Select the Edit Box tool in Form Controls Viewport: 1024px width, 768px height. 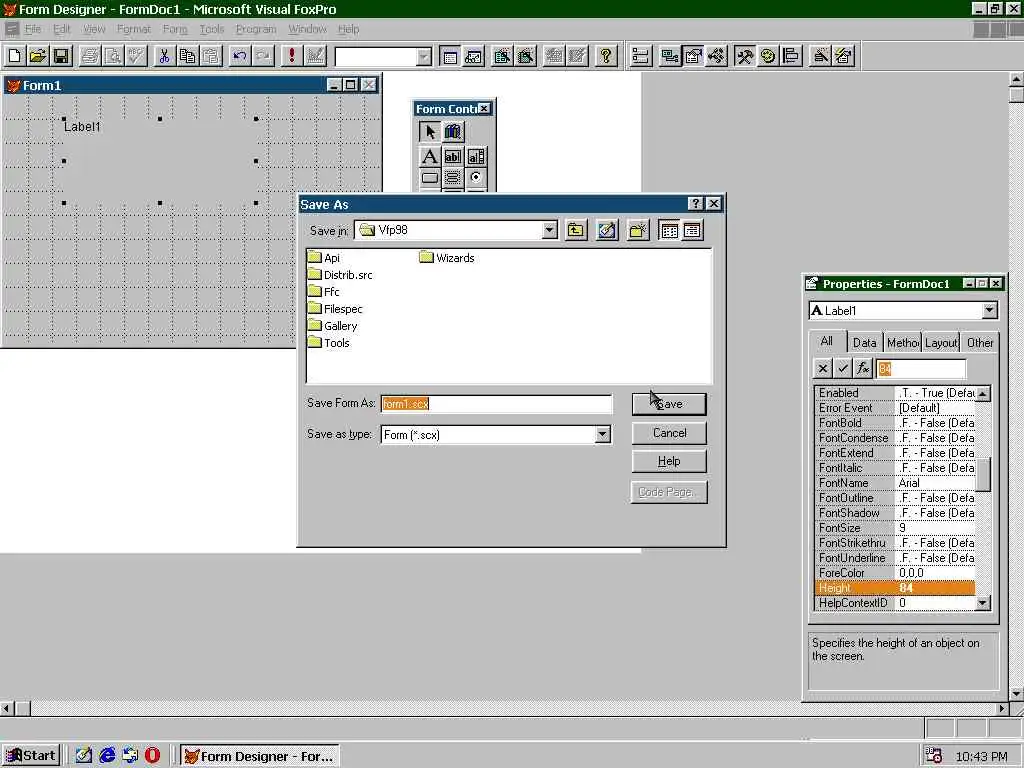coord(476,157)
